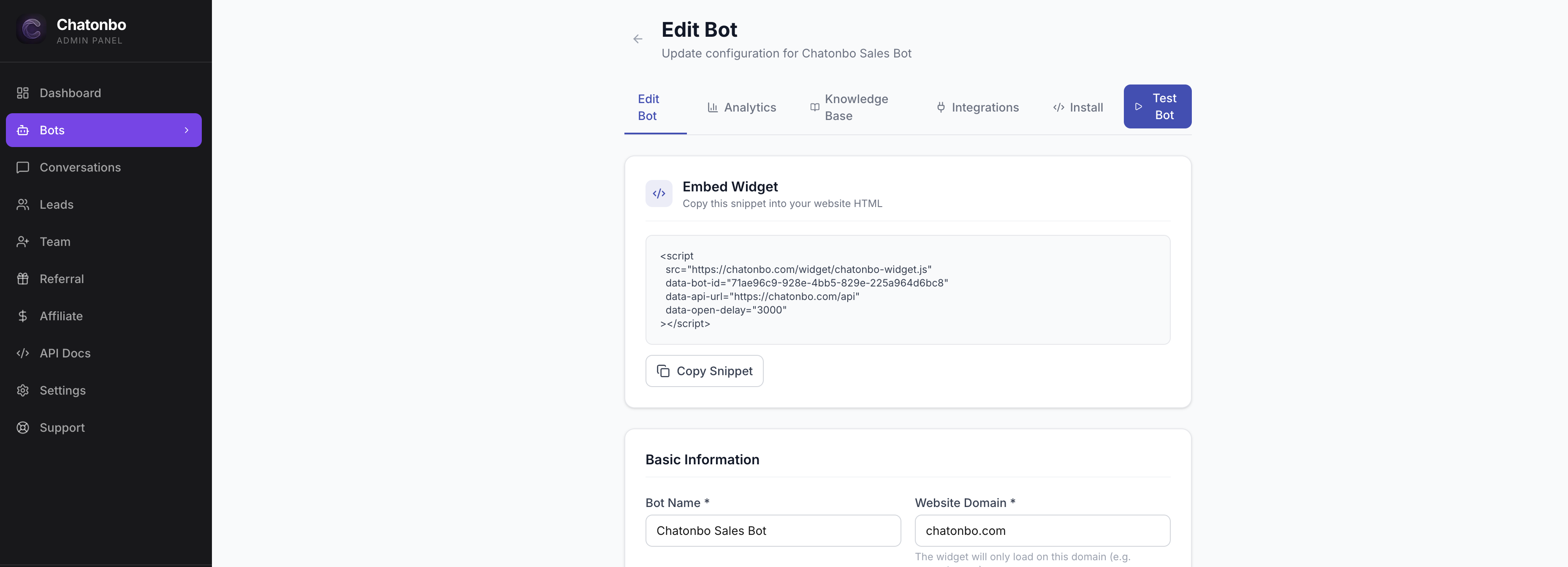Open Team in the sidebar
Screen dimensions: 1568x567
coord(55,242)
